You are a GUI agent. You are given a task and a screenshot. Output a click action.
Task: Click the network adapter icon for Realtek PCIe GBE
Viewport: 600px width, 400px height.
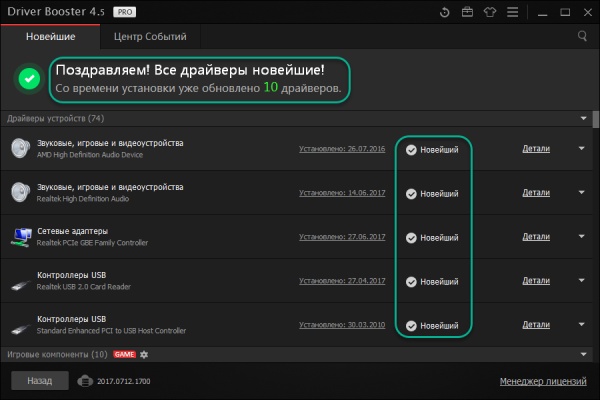(21, 237)
